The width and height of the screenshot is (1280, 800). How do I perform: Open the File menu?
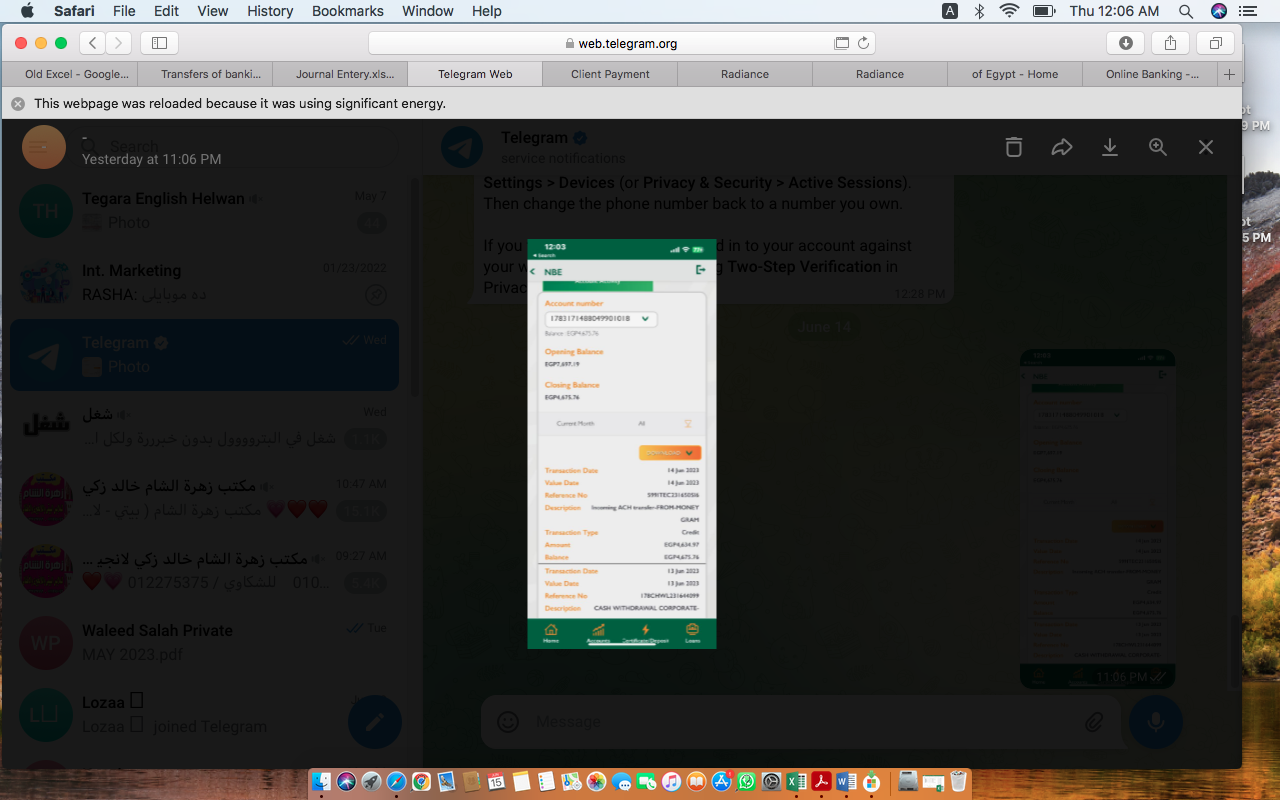[x=124, y=11]
